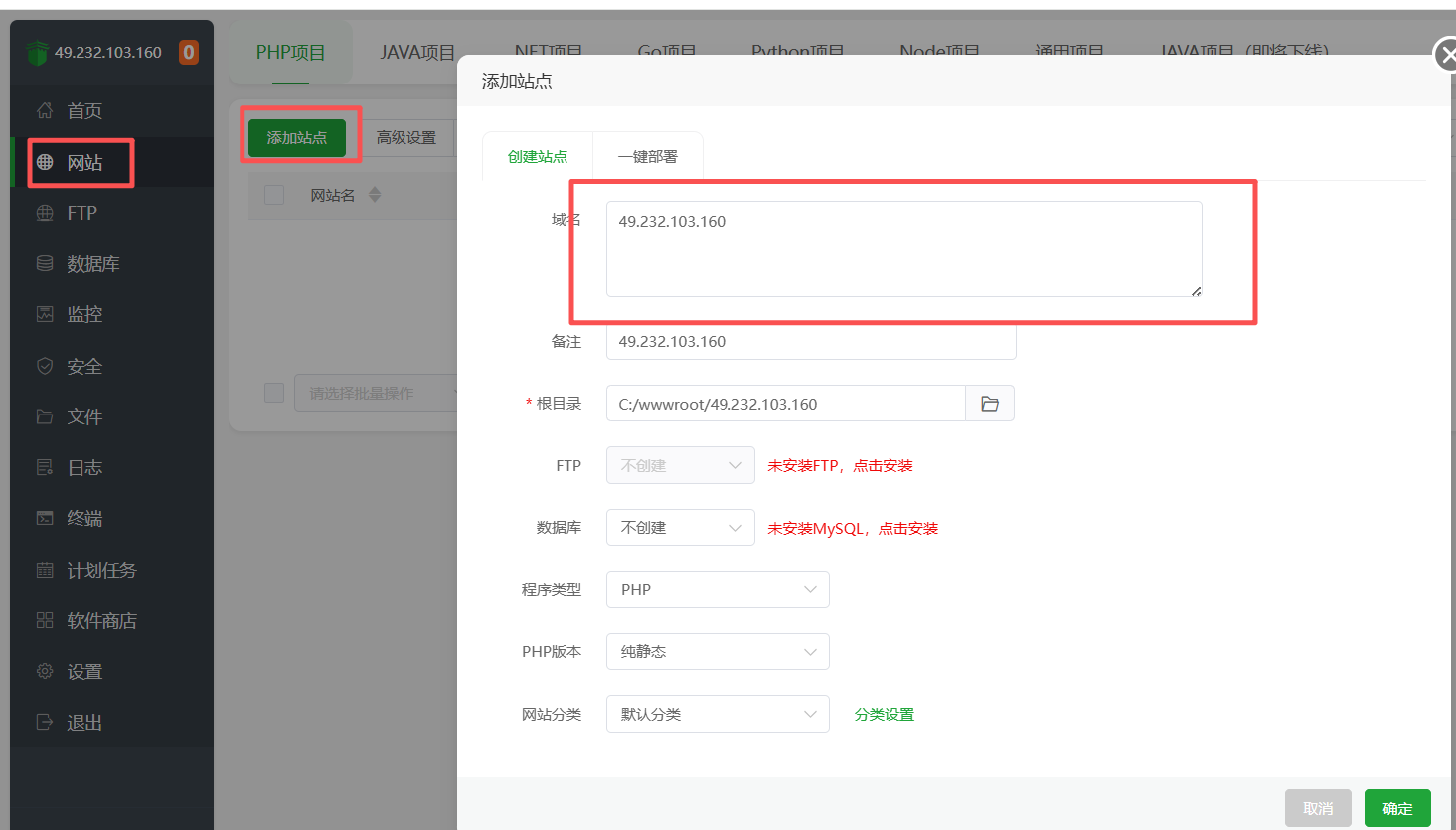Browse root directory with folder icon
1456x830 pixels.
coord(989,404)
